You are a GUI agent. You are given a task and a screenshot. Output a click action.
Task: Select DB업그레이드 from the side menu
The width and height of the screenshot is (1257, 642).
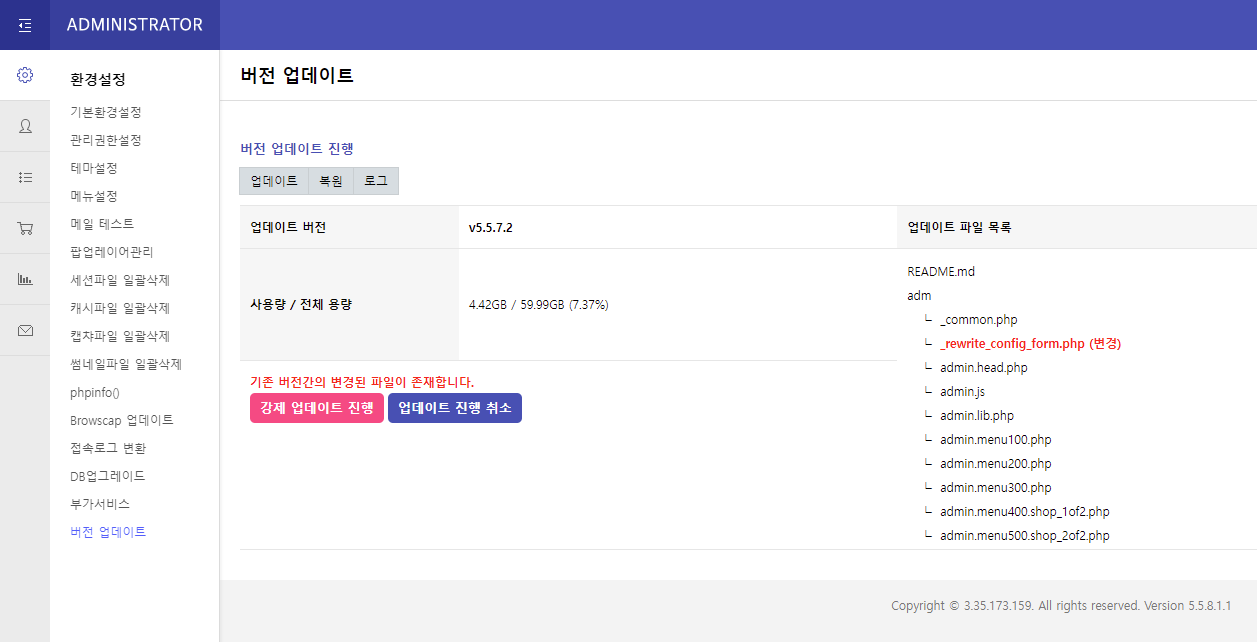coord(108,476)
